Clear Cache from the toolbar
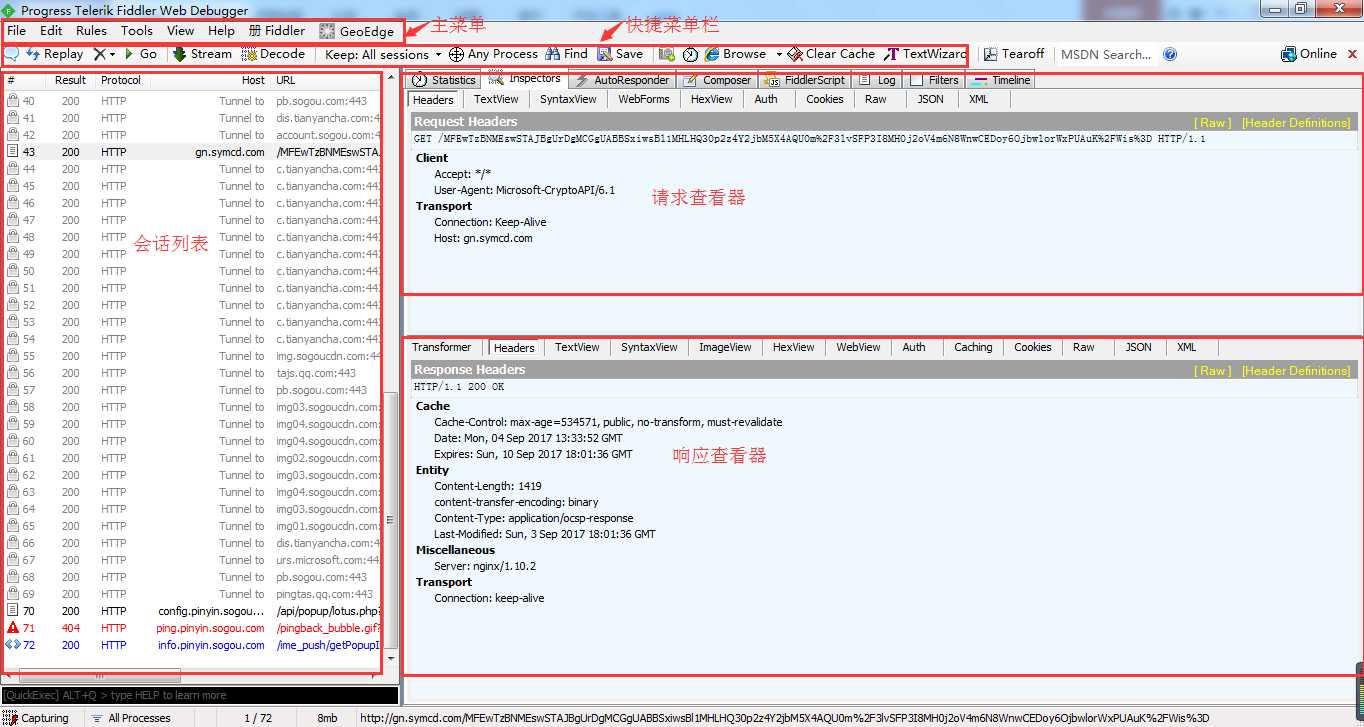 (x=831, y=54)
